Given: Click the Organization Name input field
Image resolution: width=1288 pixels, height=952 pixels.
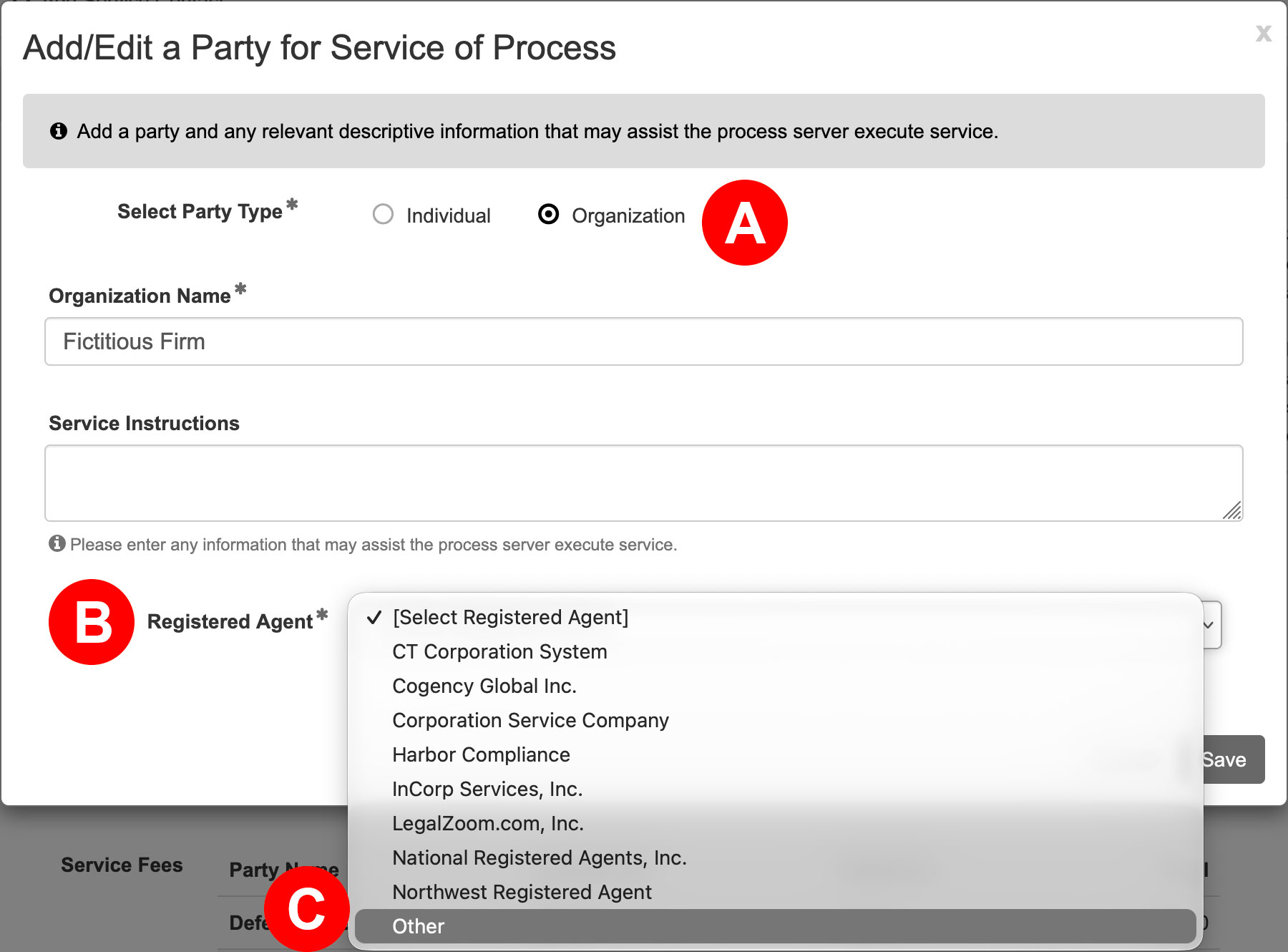Looking at the screenshot, I should [x=643, y=341].
